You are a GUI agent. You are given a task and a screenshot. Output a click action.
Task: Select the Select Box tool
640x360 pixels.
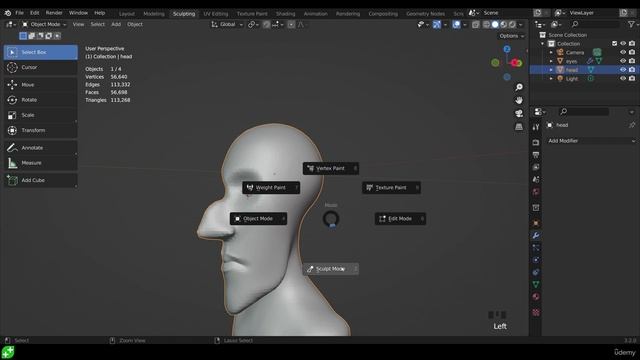(40, 52)
